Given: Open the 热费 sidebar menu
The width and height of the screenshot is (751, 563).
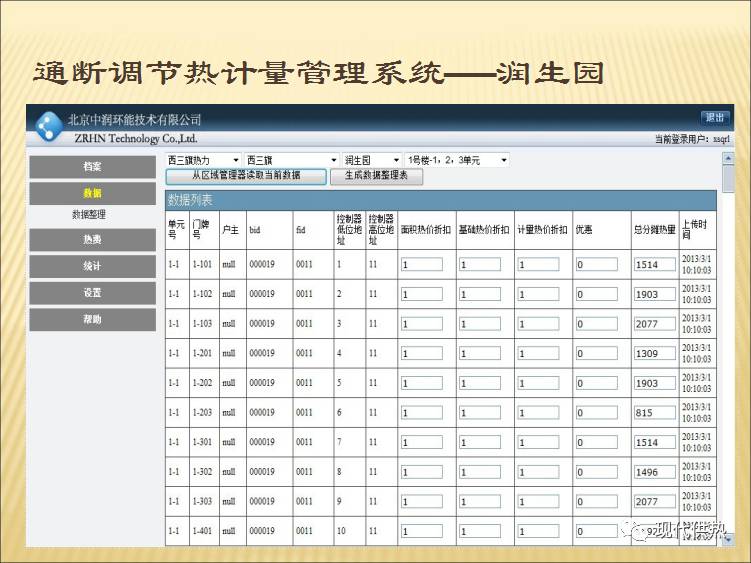Looking at the screenshot, I should point(92,240).
